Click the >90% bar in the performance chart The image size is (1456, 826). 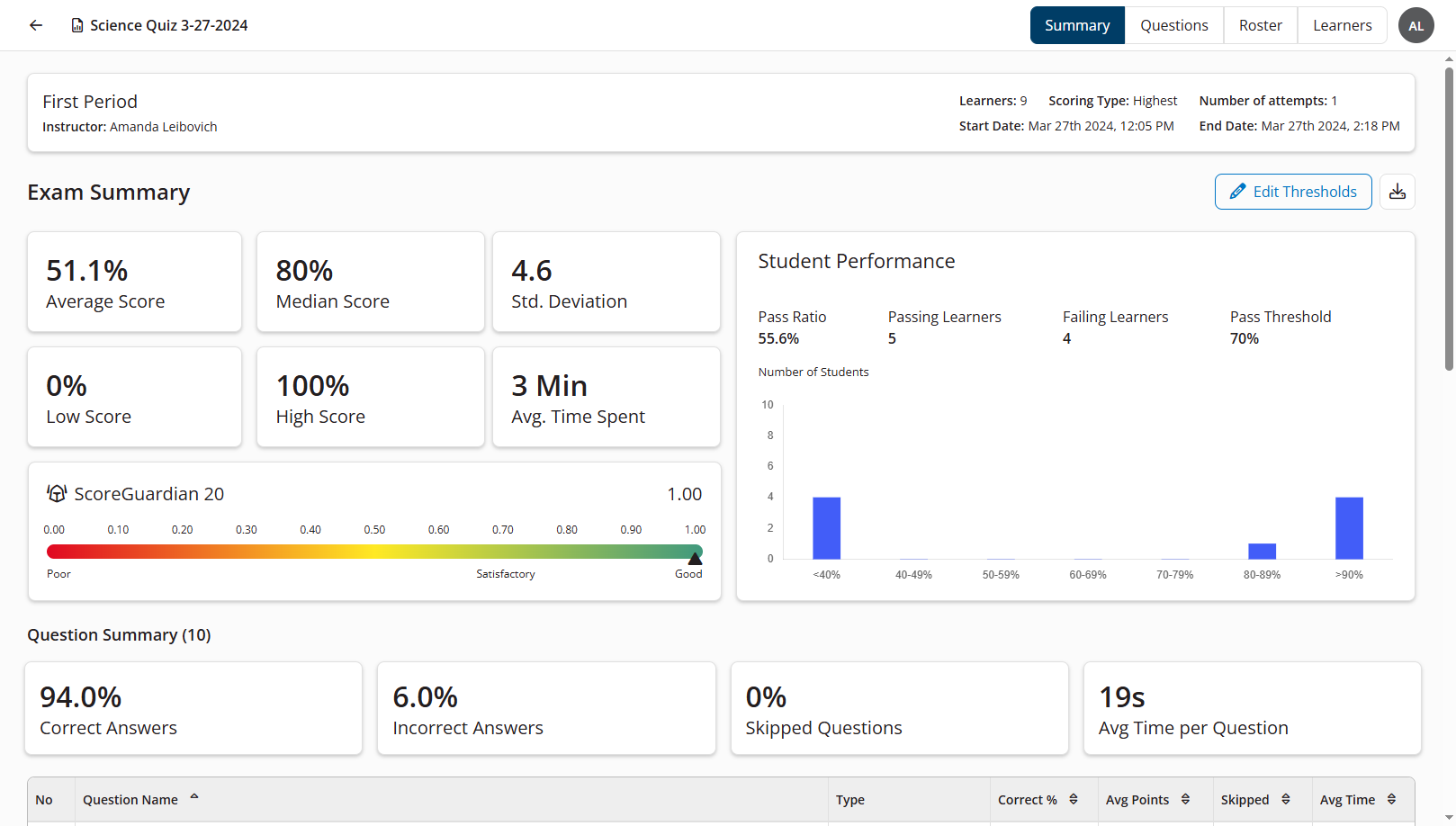click(1349, 527)
